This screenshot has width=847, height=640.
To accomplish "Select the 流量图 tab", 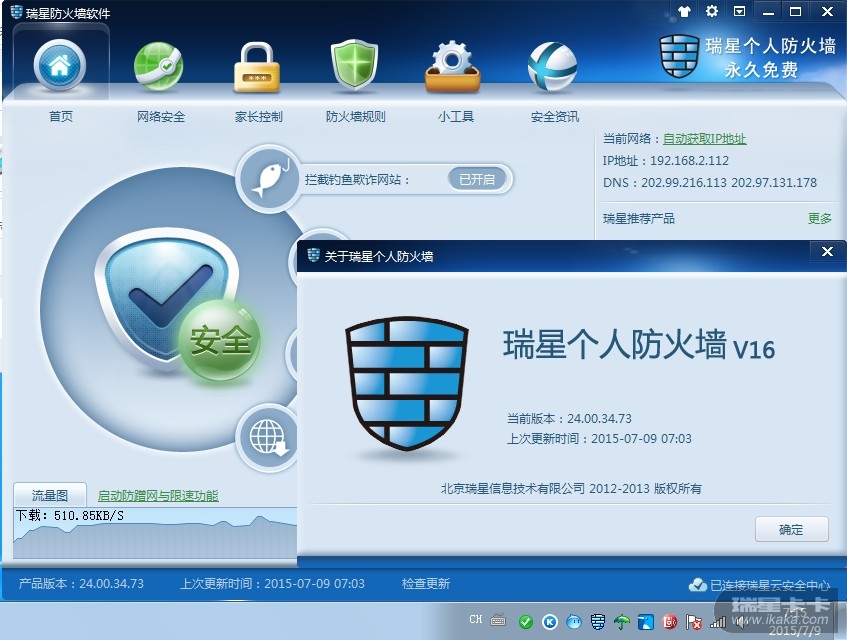I will tap(50, 495).
